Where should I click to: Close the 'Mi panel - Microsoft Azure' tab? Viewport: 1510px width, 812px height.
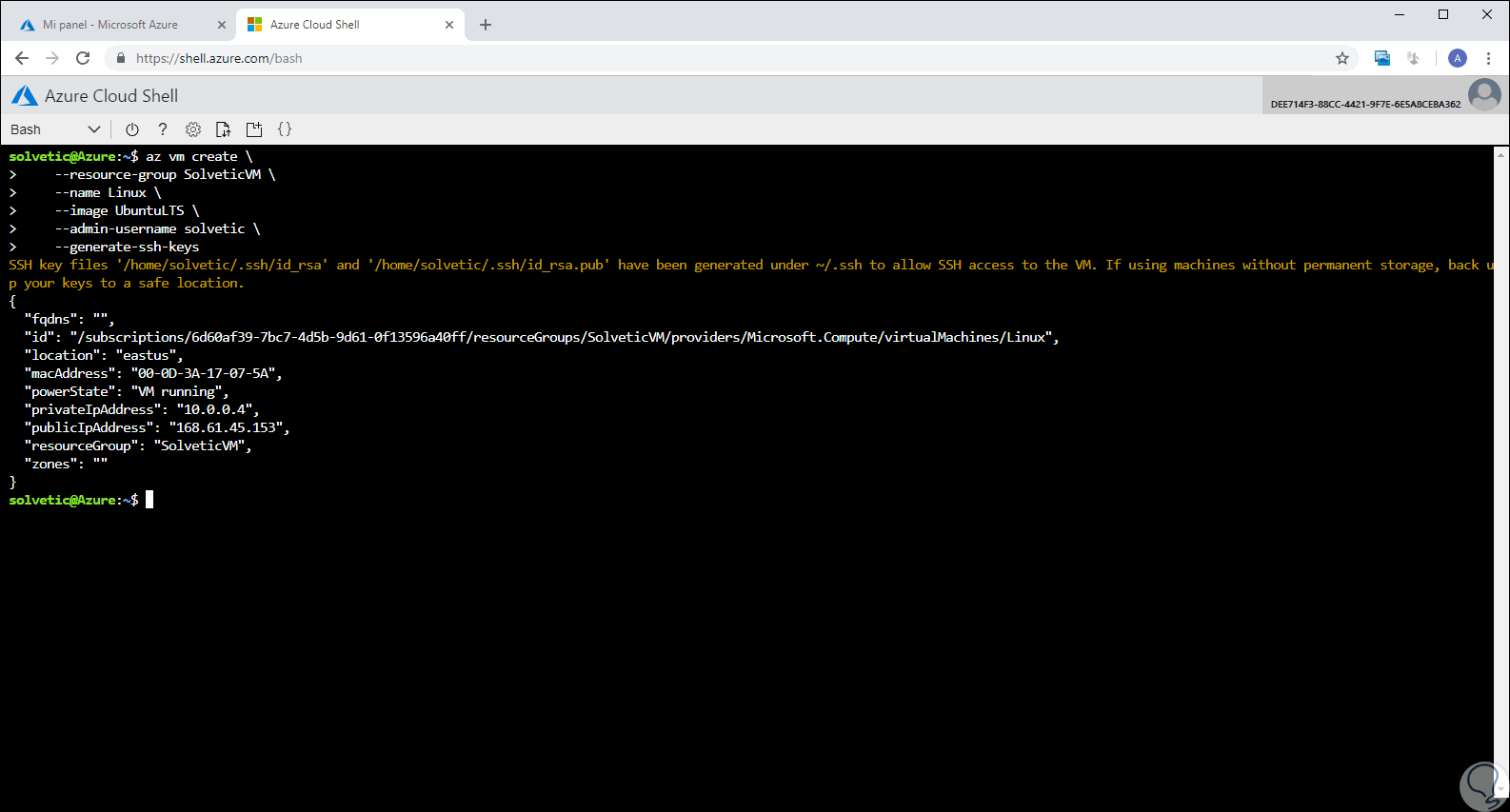tap(222, 25)
